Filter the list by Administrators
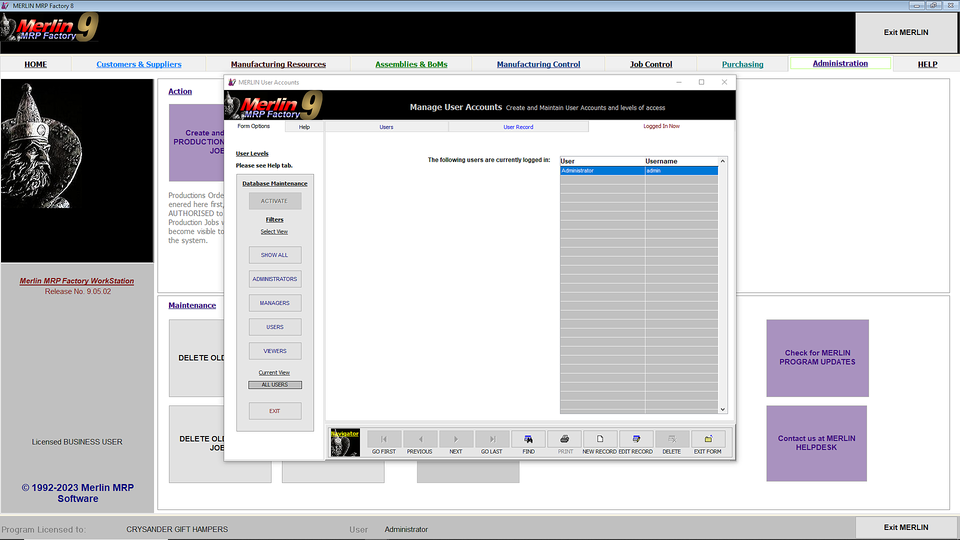This screenshot has height=540, width=960. coord(275,279)
